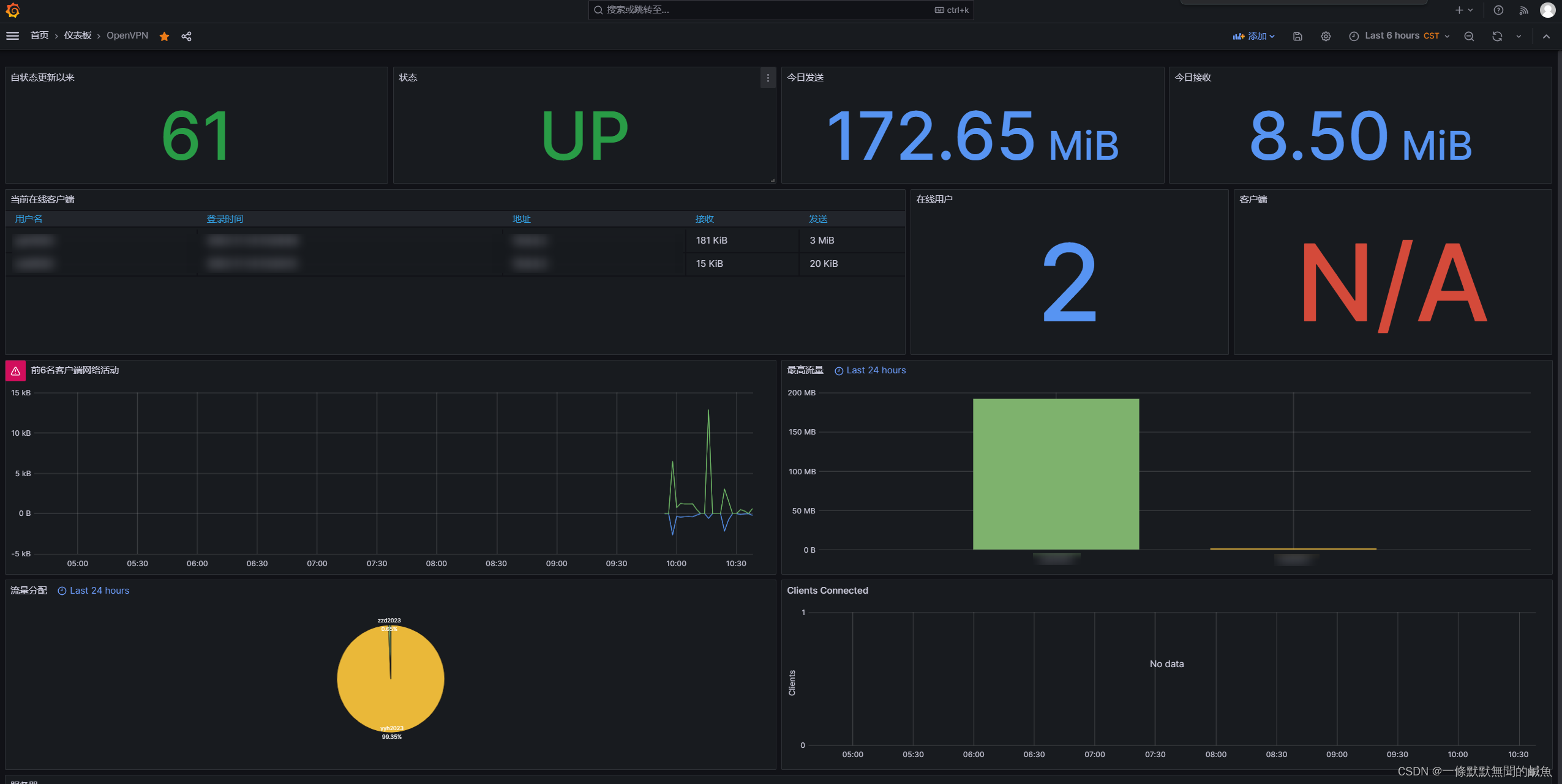Open the 添加 add panel dropdown
Screen dimensions: 1562x784
tap(1253, 36)
